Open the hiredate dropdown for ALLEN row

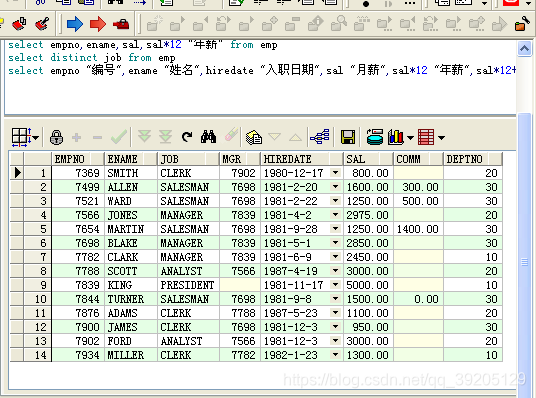pos(336,187)
